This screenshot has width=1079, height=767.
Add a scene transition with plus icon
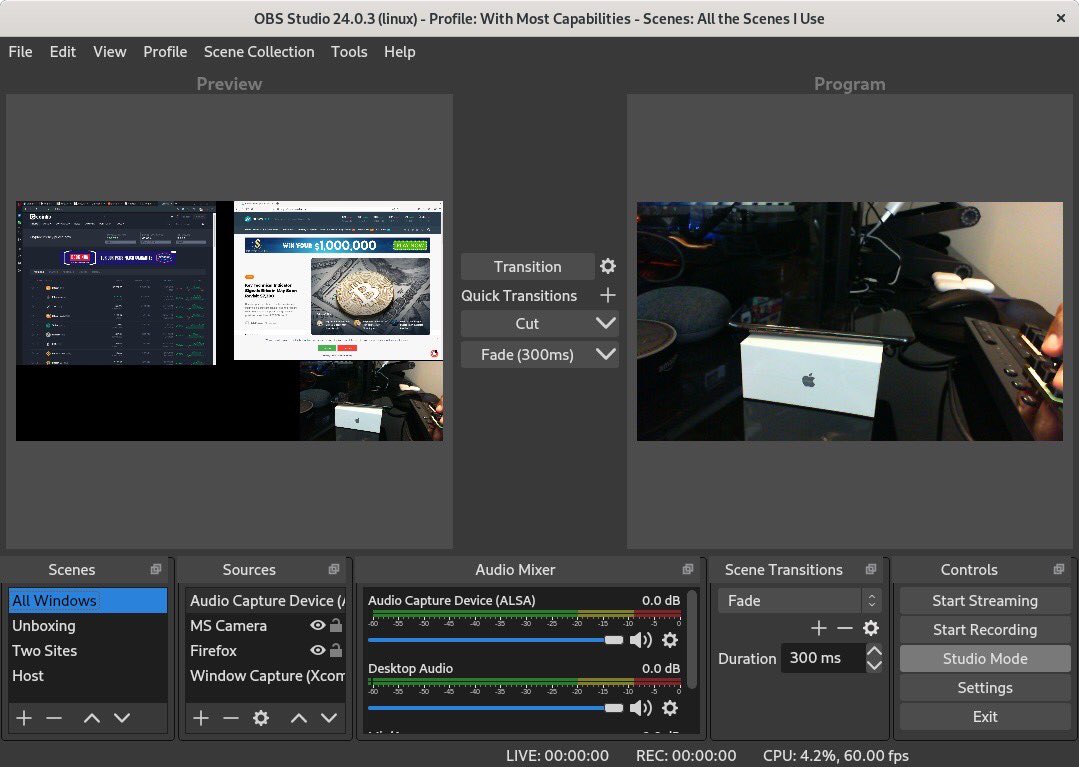click(818, 628)
